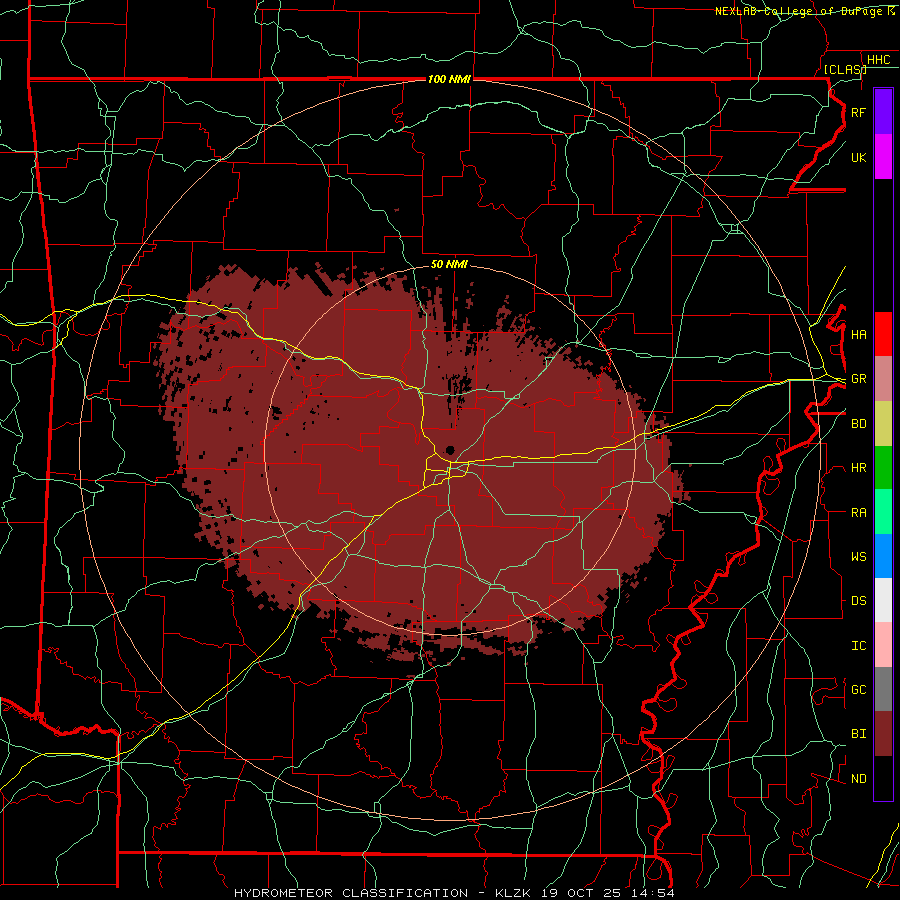Click the NEXLAB College of DuPage credit
The width and height of the screenshot is (900, 900).
click(x=805, y=11)
